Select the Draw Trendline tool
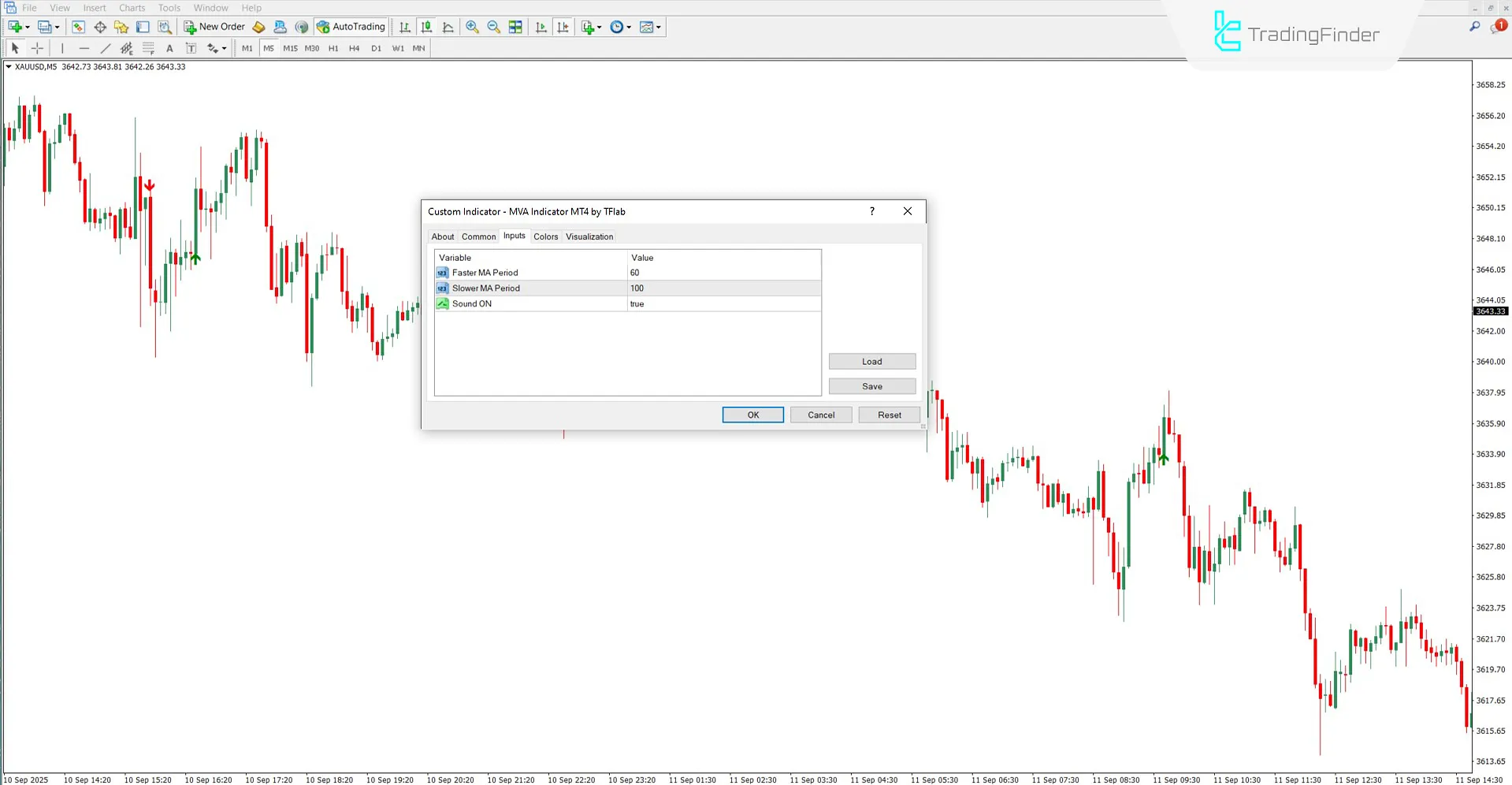The width and height of the screenshot is (1512, 785). [106, 48]
